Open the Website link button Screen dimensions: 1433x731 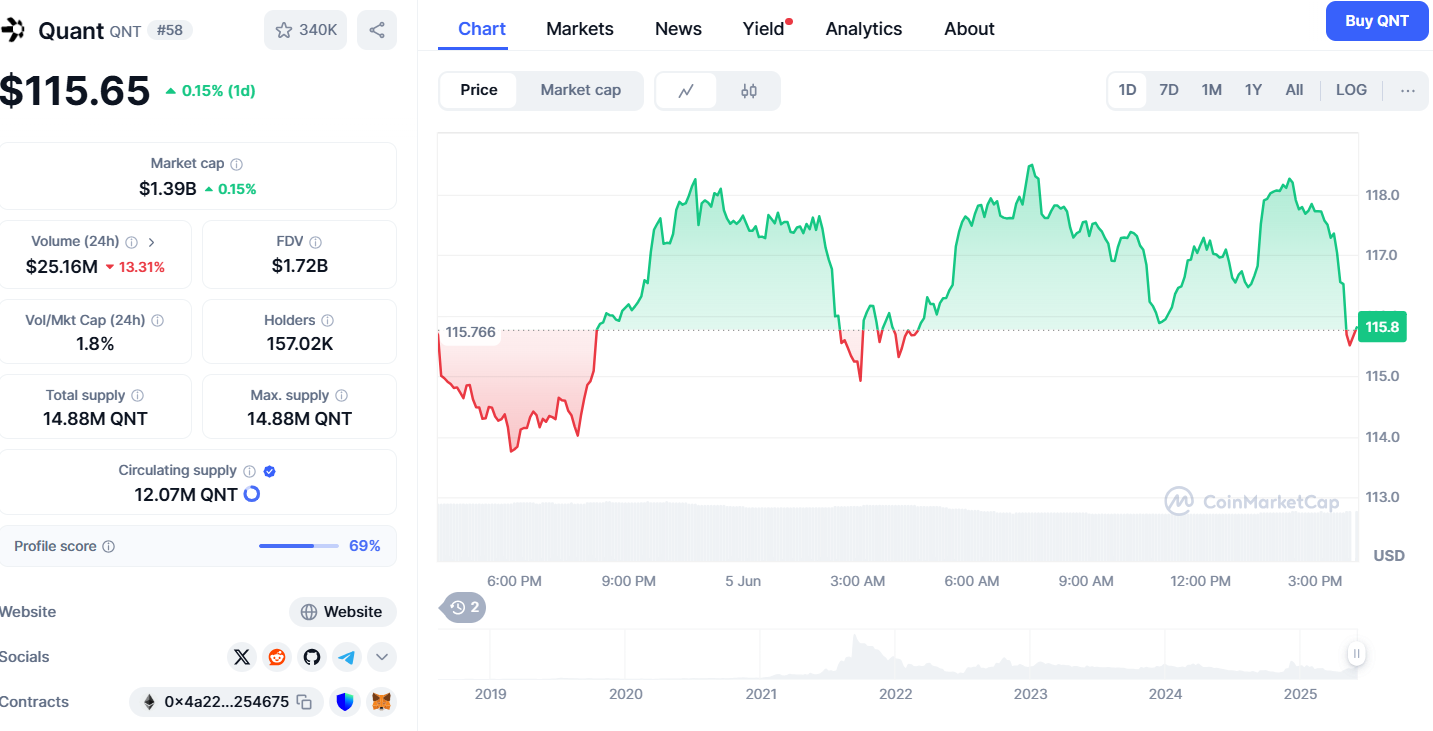[343, 612]
